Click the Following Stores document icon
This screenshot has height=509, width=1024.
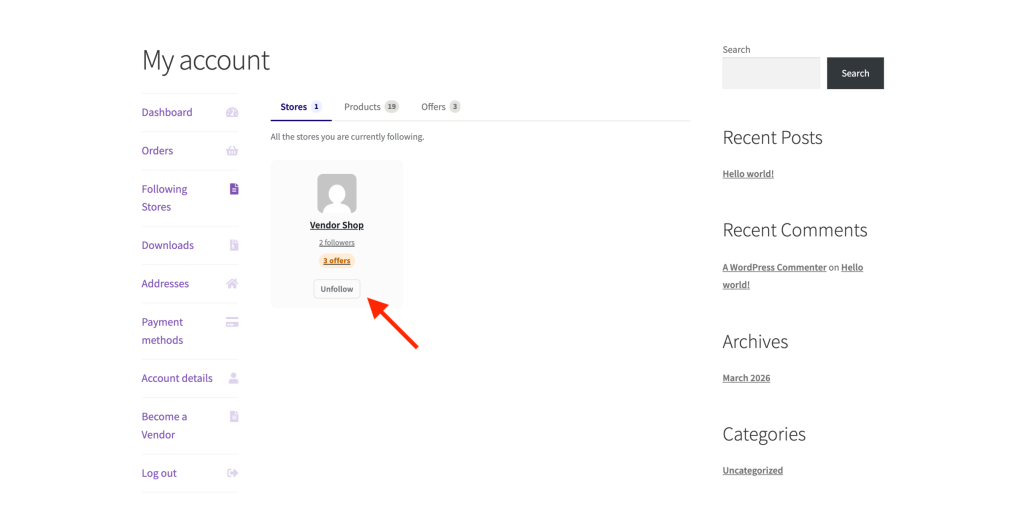(234, 189)
